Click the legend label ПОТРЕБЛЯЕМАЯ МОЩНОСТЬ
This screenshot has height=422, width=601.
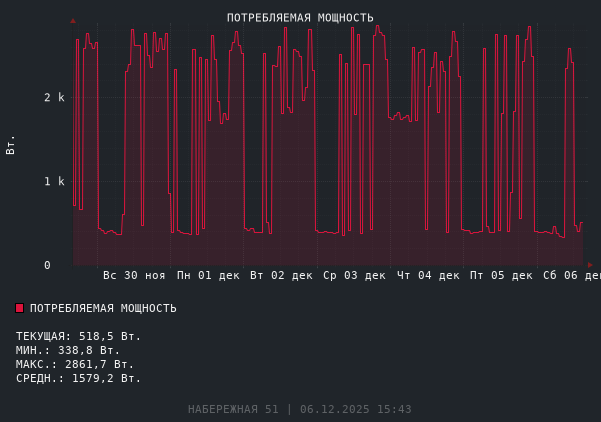click(x=103, y=308)
